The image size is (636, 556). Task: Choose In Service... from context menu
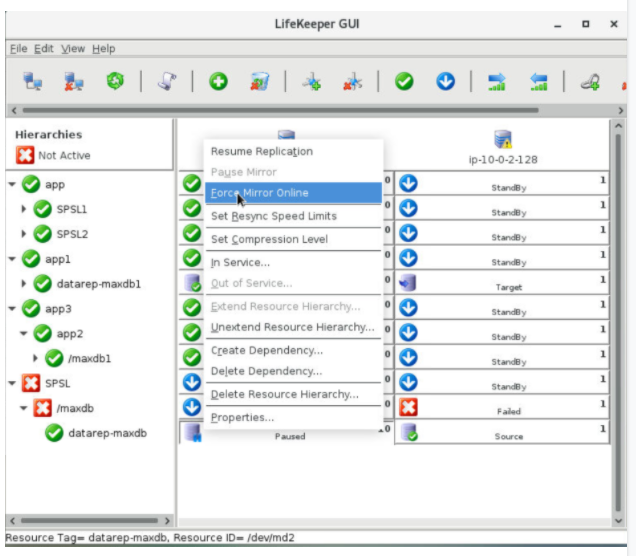pyautogui.click(x=293, y=262)
